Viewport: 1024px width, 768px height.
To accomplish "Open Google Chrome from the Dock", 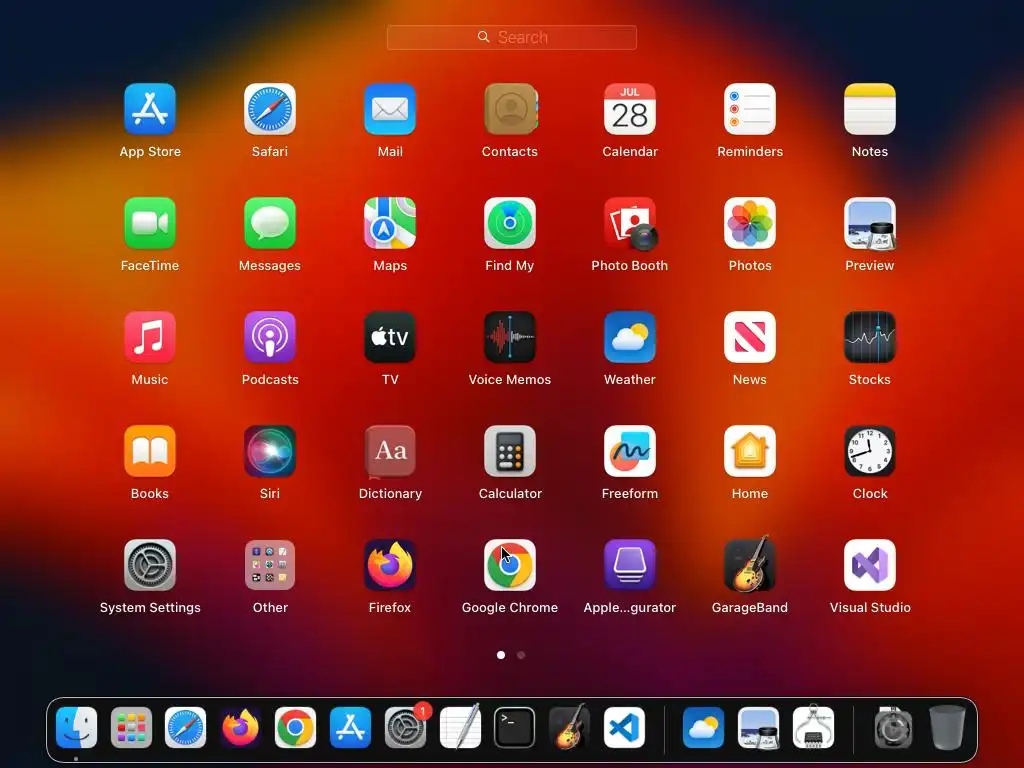I will [x=295, y=728].
